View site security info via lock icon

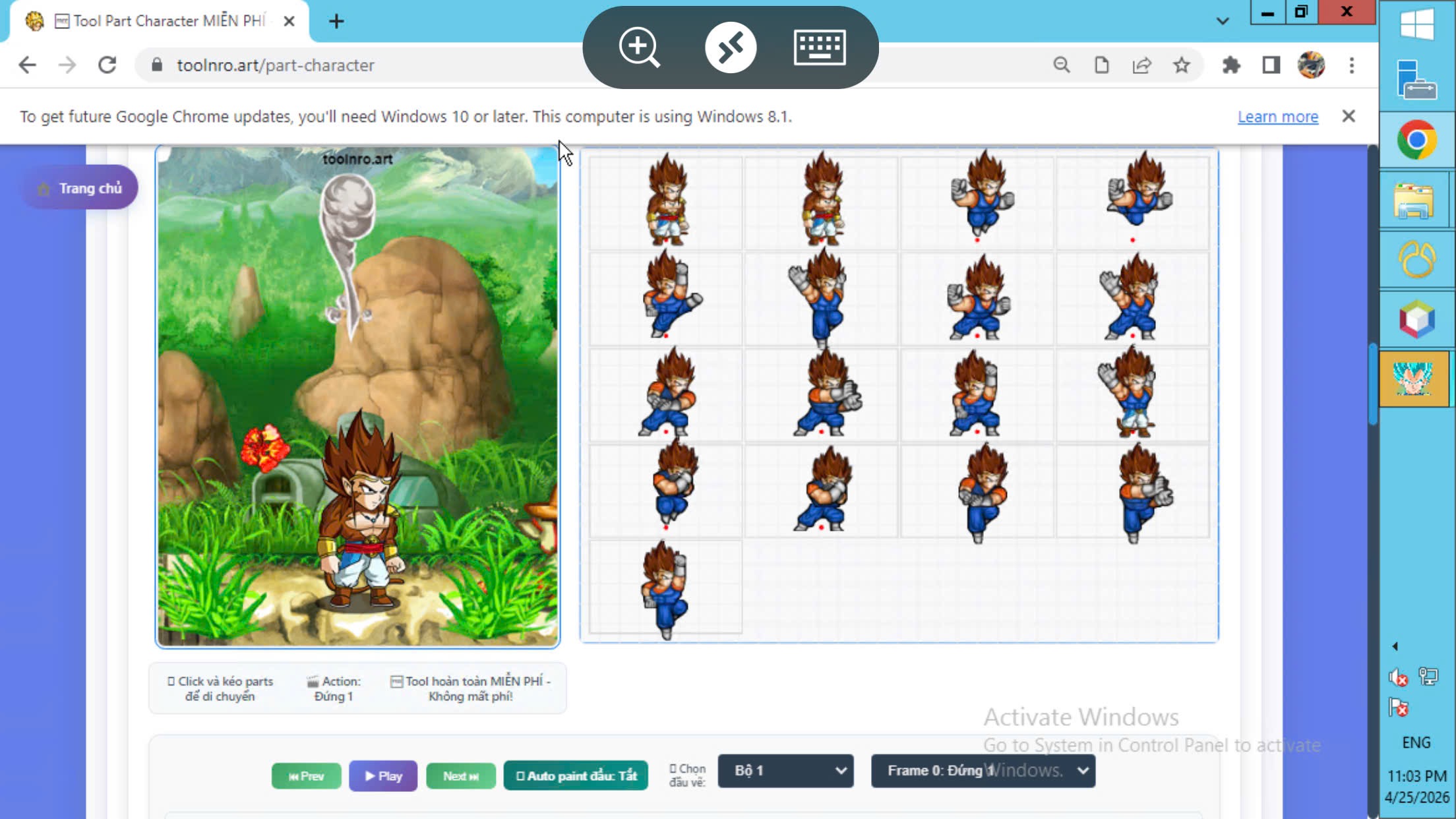[x=156, y=65]
